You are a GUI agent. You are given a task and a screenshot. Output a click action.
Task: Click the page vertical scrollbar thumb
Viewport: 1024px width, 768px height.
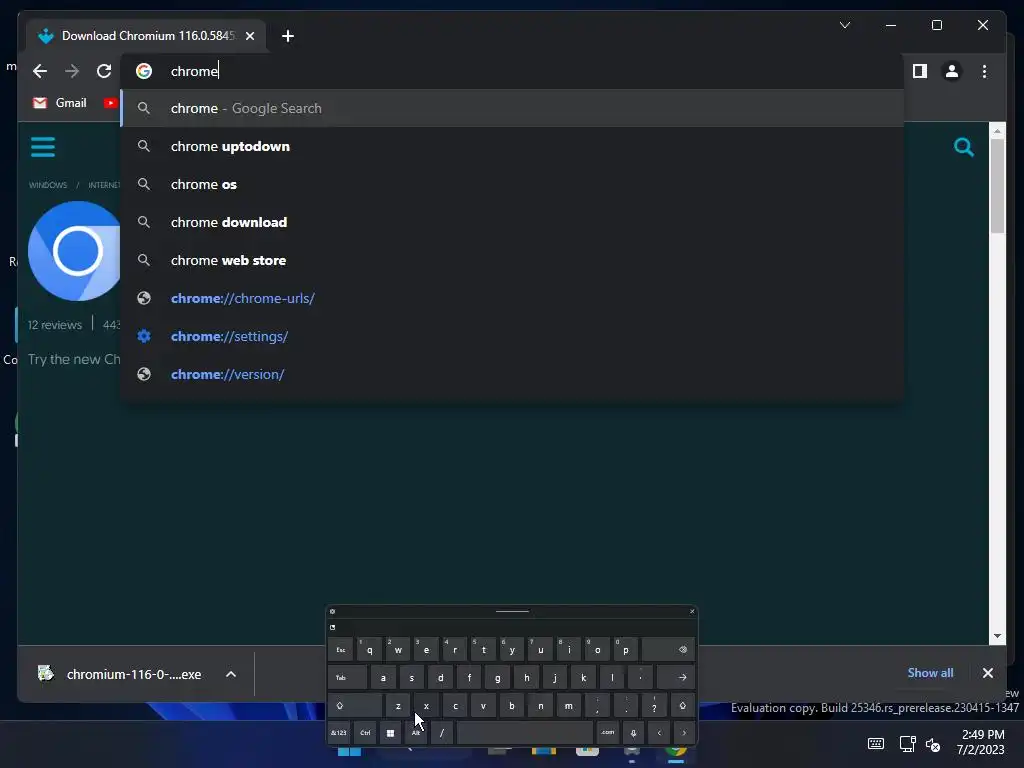click(997, 186)
